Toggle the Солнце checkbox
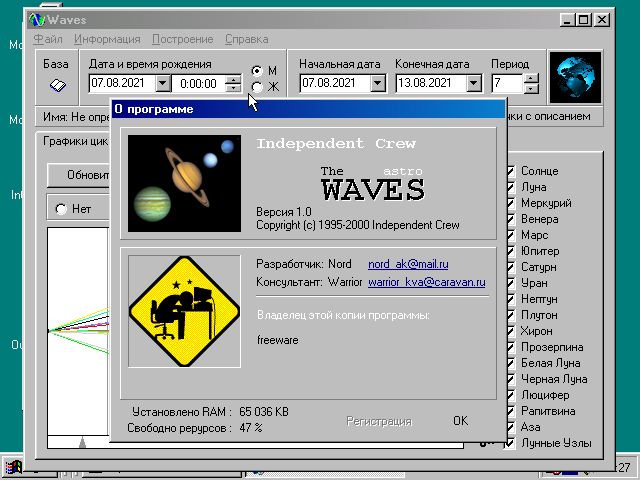Screen dimensions: 640x480 [511, 171]
